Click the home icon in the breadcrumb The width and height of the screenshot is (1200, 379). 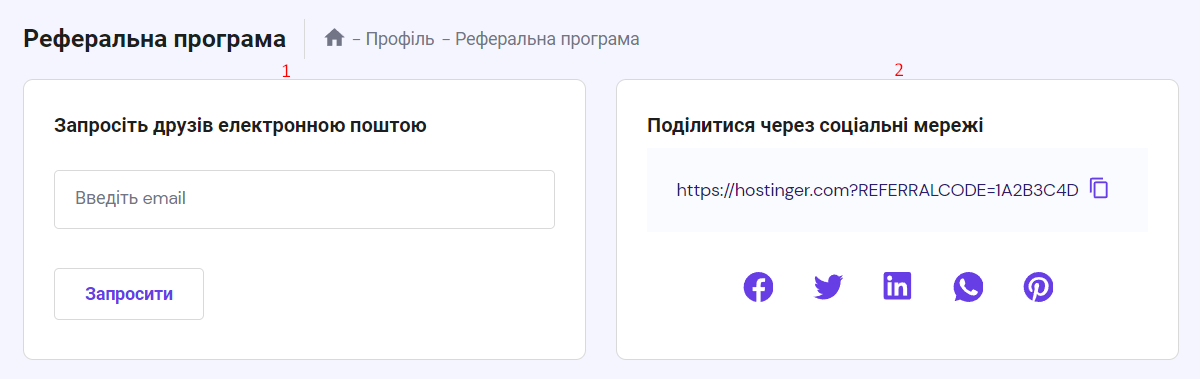pos(334,38)
